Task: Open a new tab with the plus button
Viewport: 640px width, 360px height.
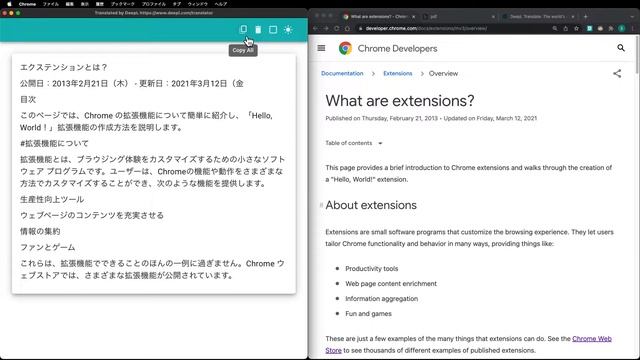Action: pyautogui.click(x=585, y=17)
